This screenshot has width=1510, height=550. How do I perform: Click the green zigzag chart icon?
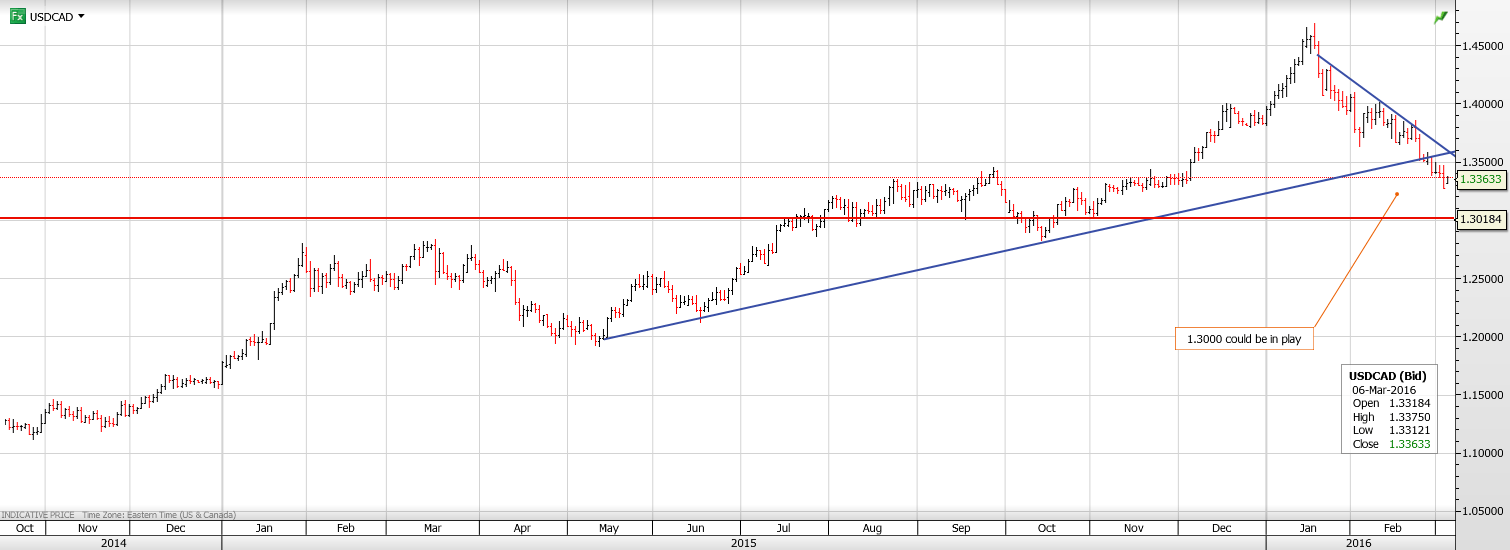tap(1440, 18)
